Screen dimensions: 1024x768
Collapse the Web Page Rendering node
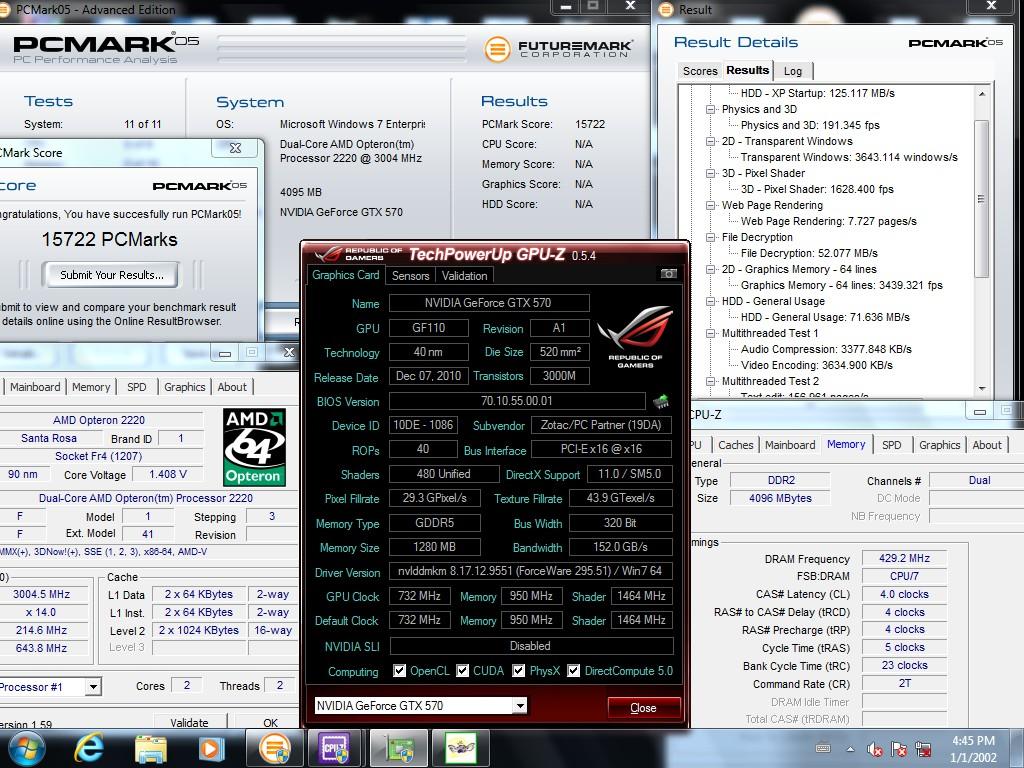(x=711, y=205)
